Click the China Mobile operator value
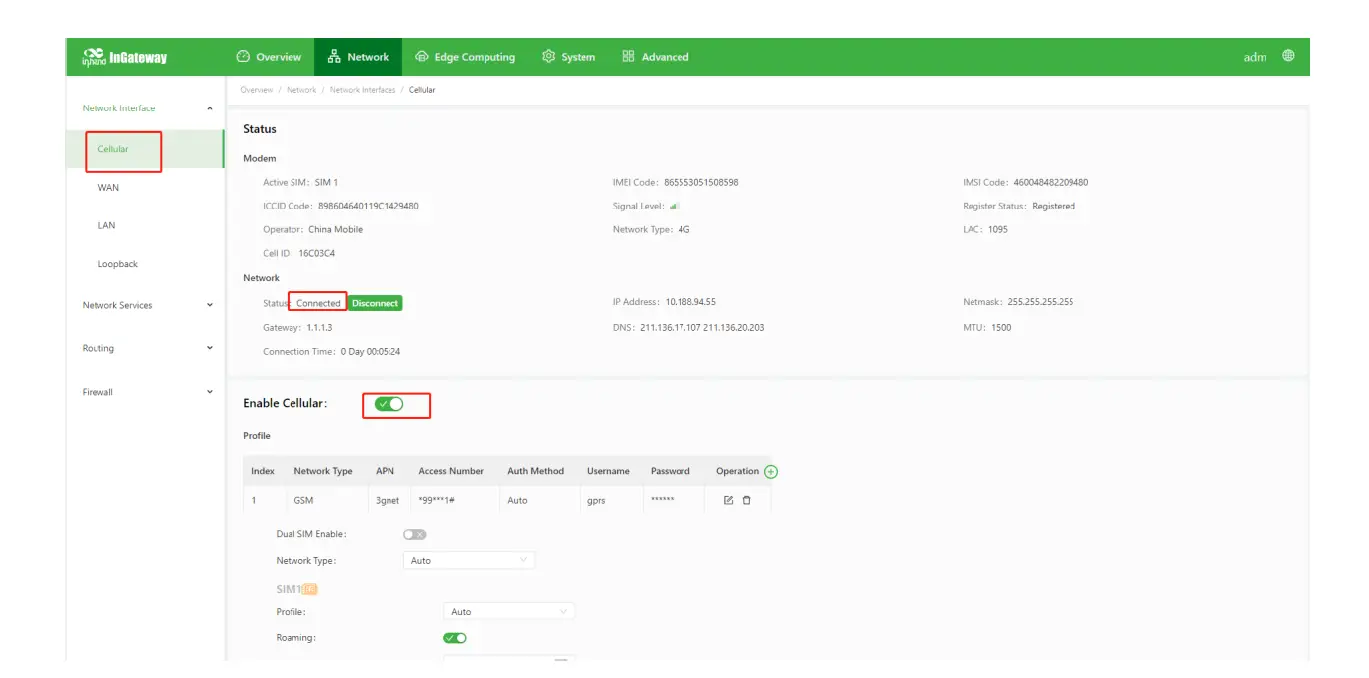 click(x=335, y=230)
